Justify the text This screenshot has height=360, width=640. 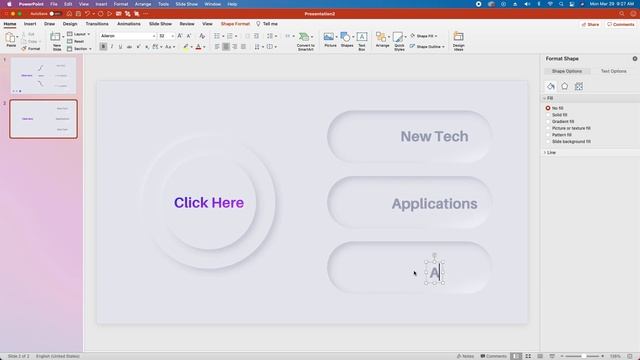click(x=244, y=47)
